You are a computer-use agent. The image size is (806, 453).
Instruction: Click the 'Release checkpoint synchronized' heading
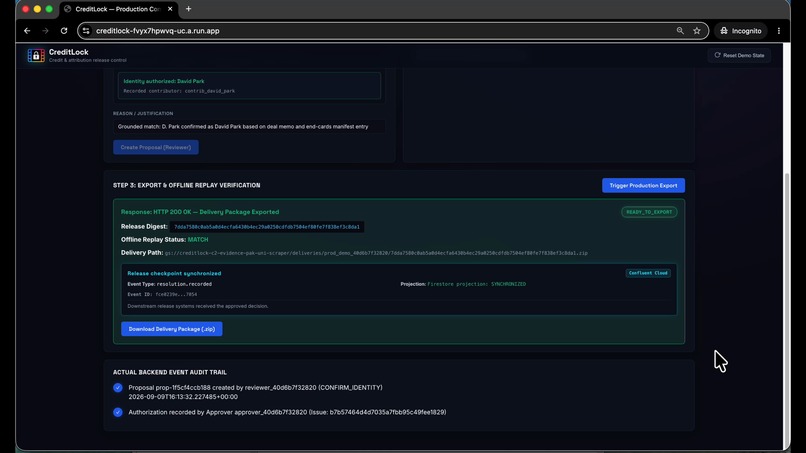tap(174, 274)
